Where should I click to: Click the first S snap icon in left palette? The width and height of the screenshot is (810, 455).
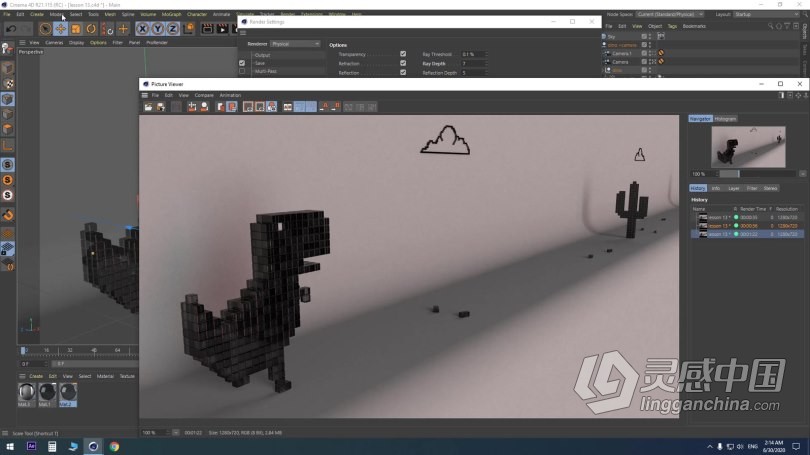8,165
